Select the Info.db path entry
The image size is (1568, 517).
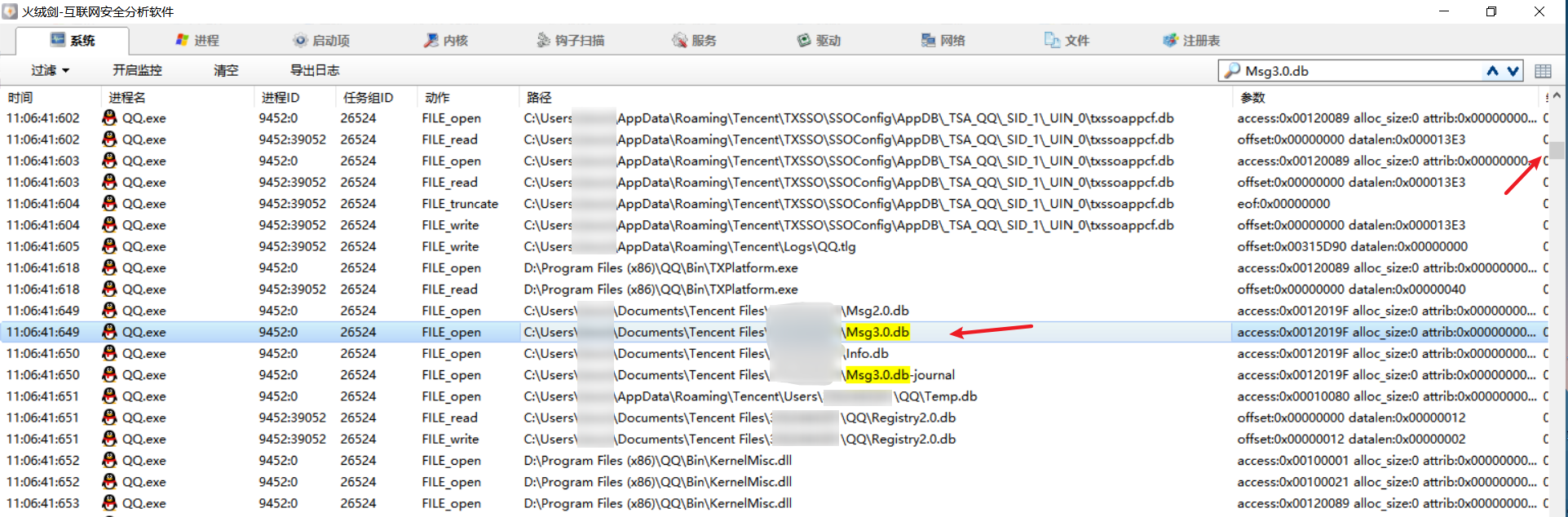[706, 353]
